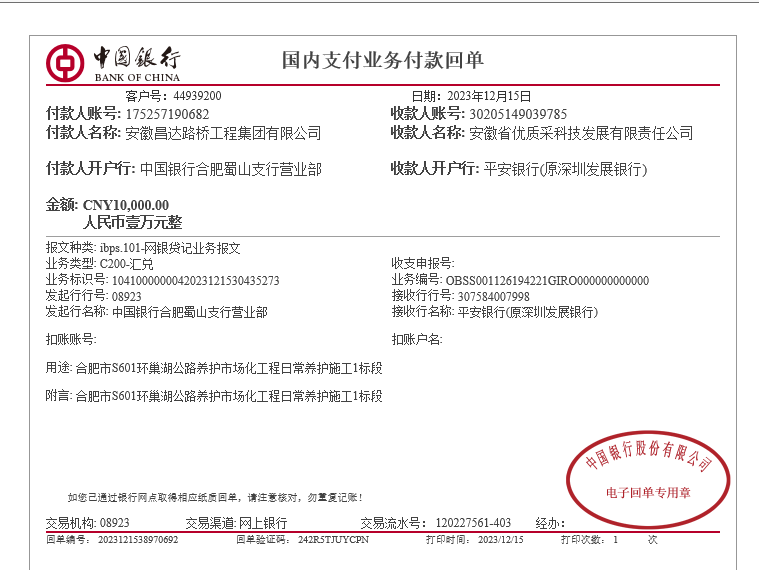
Task: Click payee name 安徽省优质采科技发展有限责任公司
Action: pyautogui.click(x=581, y=133)
